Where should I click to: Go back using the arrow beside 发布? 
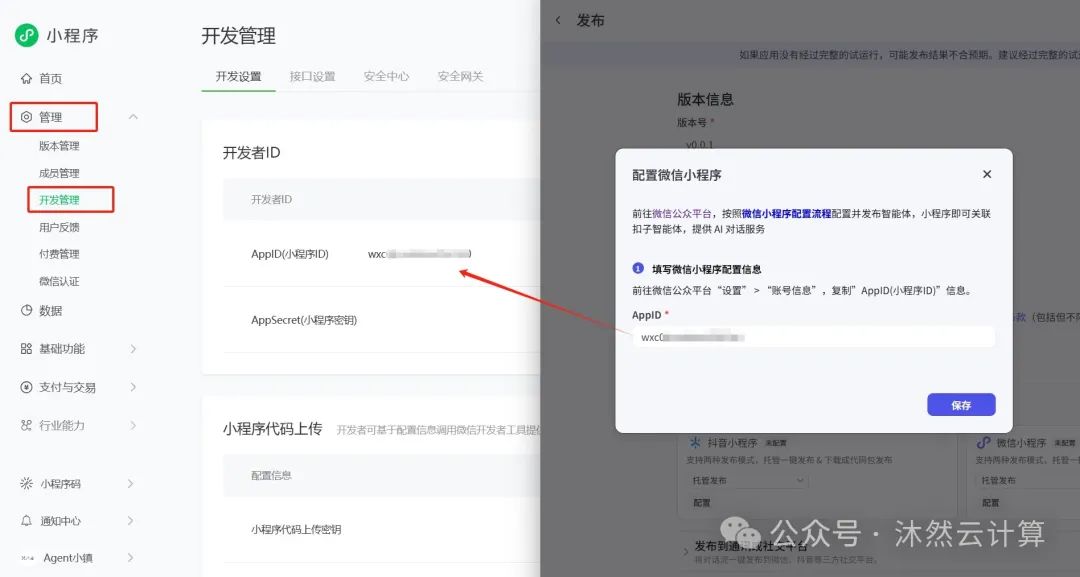point(558,21)
